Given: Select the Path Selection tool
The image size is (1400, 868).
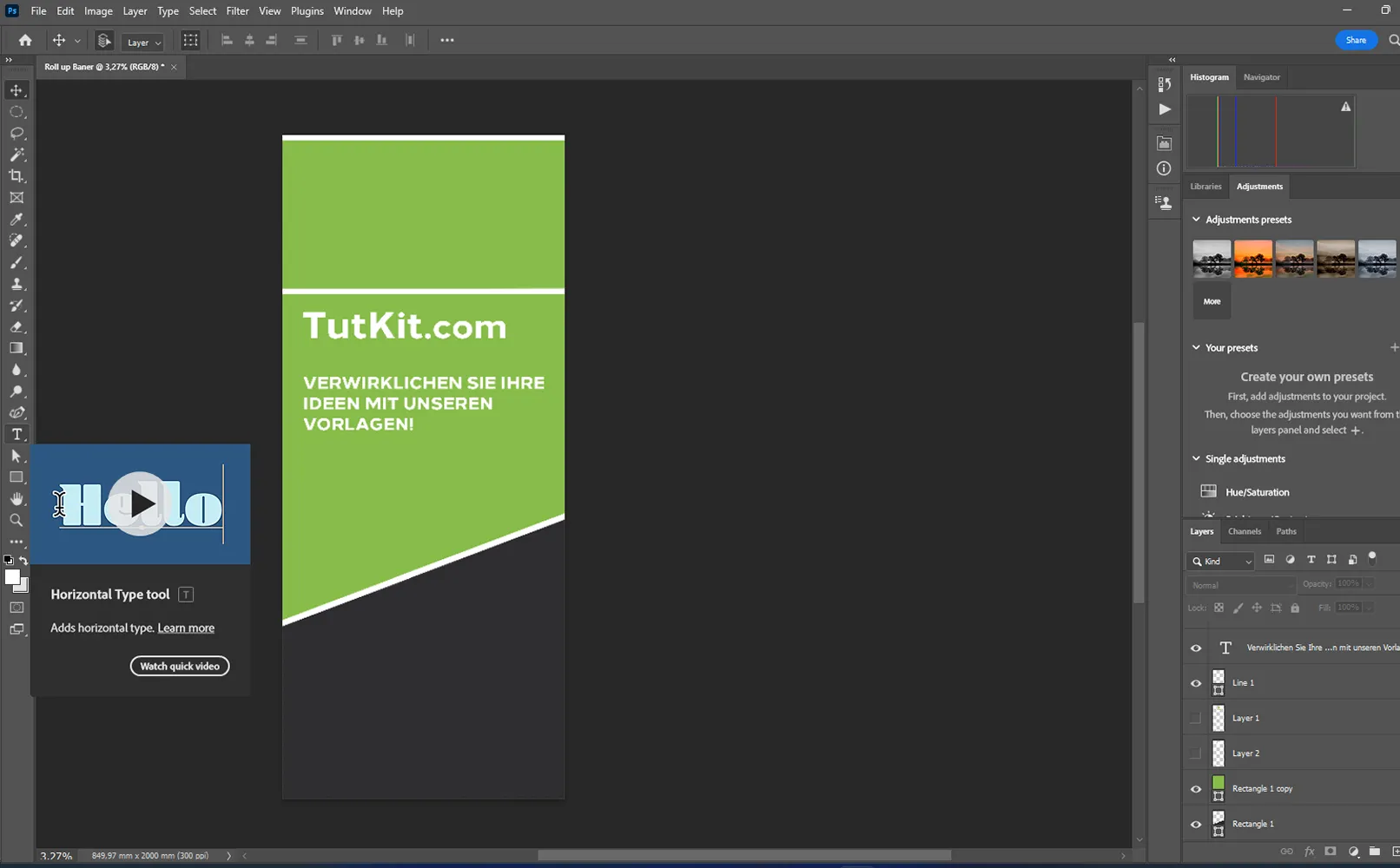Looking at the screenshot, I should tap(17, 456).
